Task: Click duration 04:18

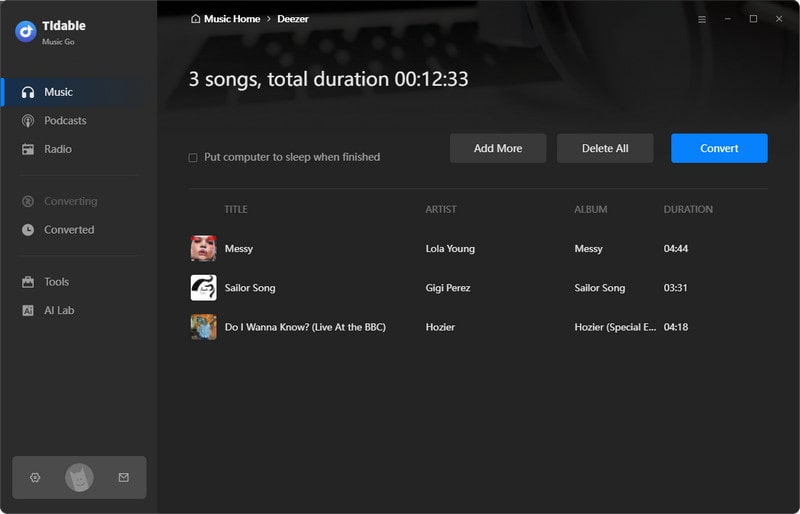Action: (x=676, y=327)
